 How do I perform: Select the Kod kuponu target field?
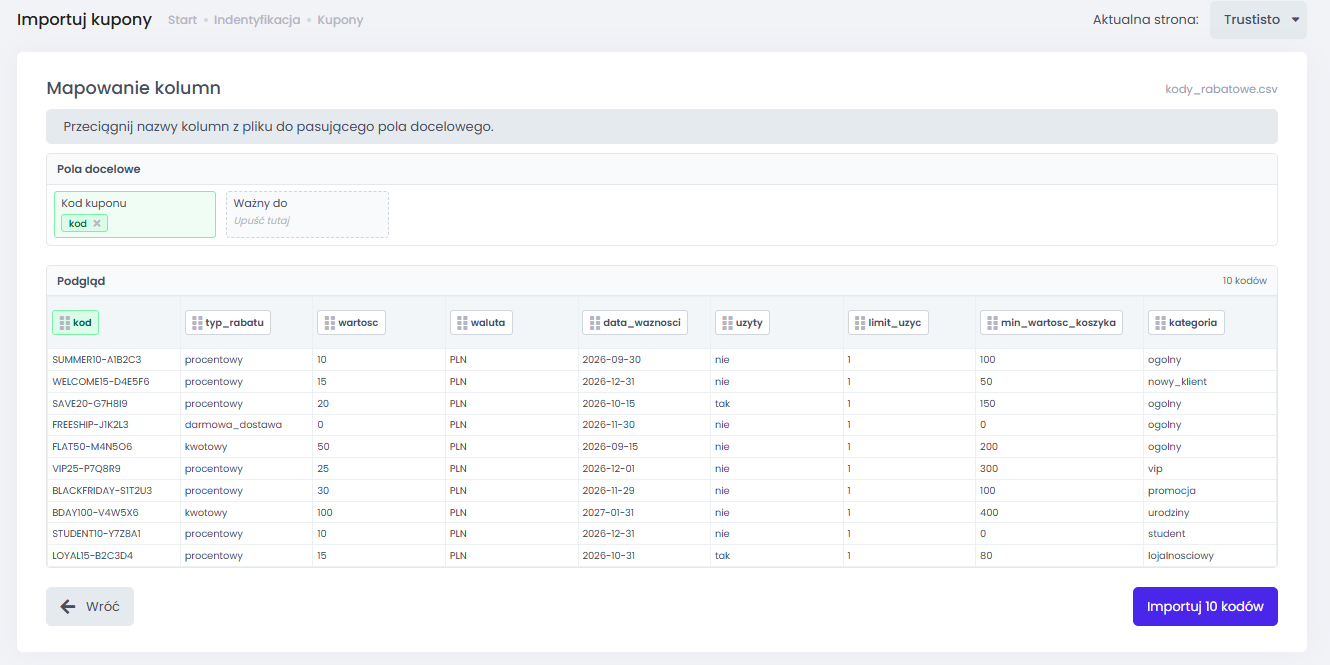pyautogui.click(x=135, y=214)
